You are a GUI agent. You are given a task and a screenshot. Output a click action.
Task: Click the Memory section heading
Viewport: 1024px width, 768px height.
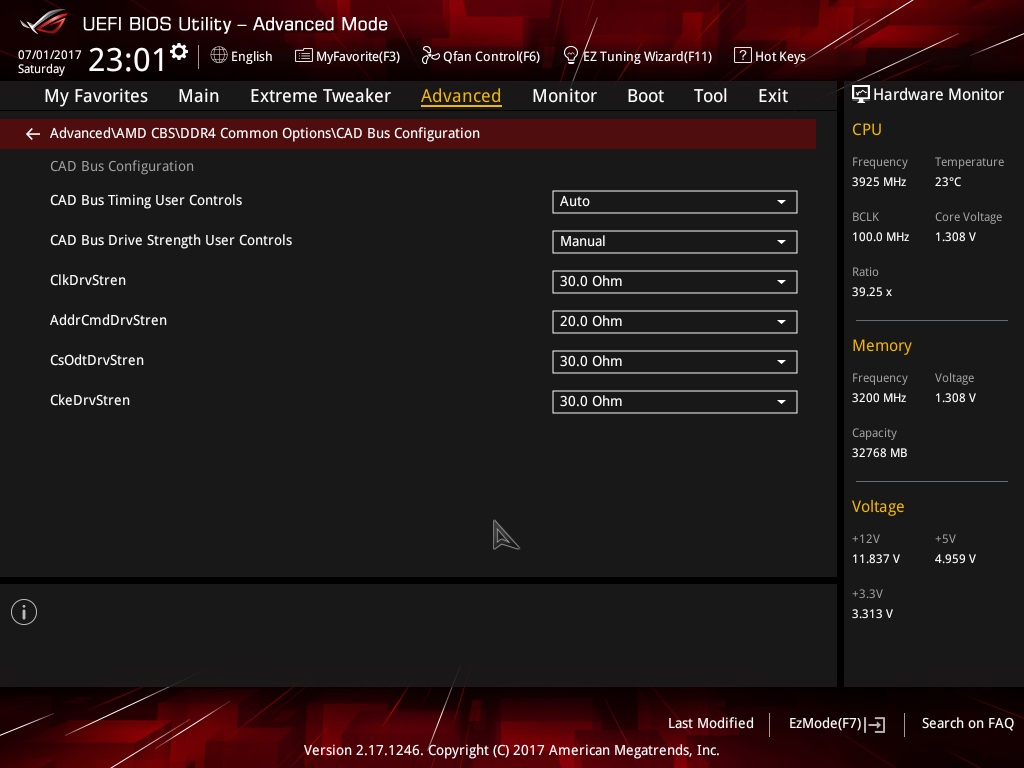882,345
